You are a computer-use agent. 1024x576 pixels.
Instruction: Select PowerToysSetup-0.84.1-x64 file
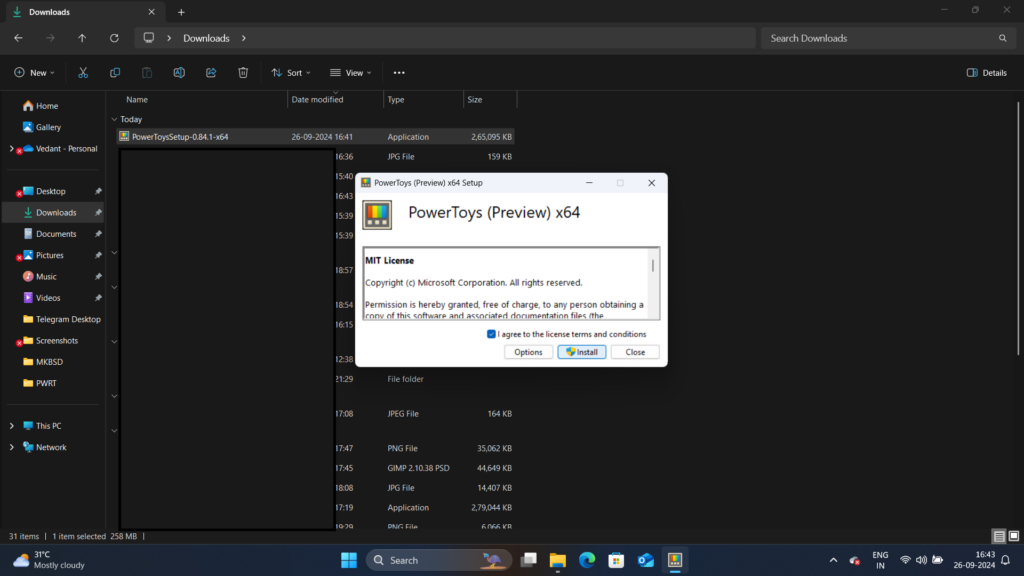point(315,136)
